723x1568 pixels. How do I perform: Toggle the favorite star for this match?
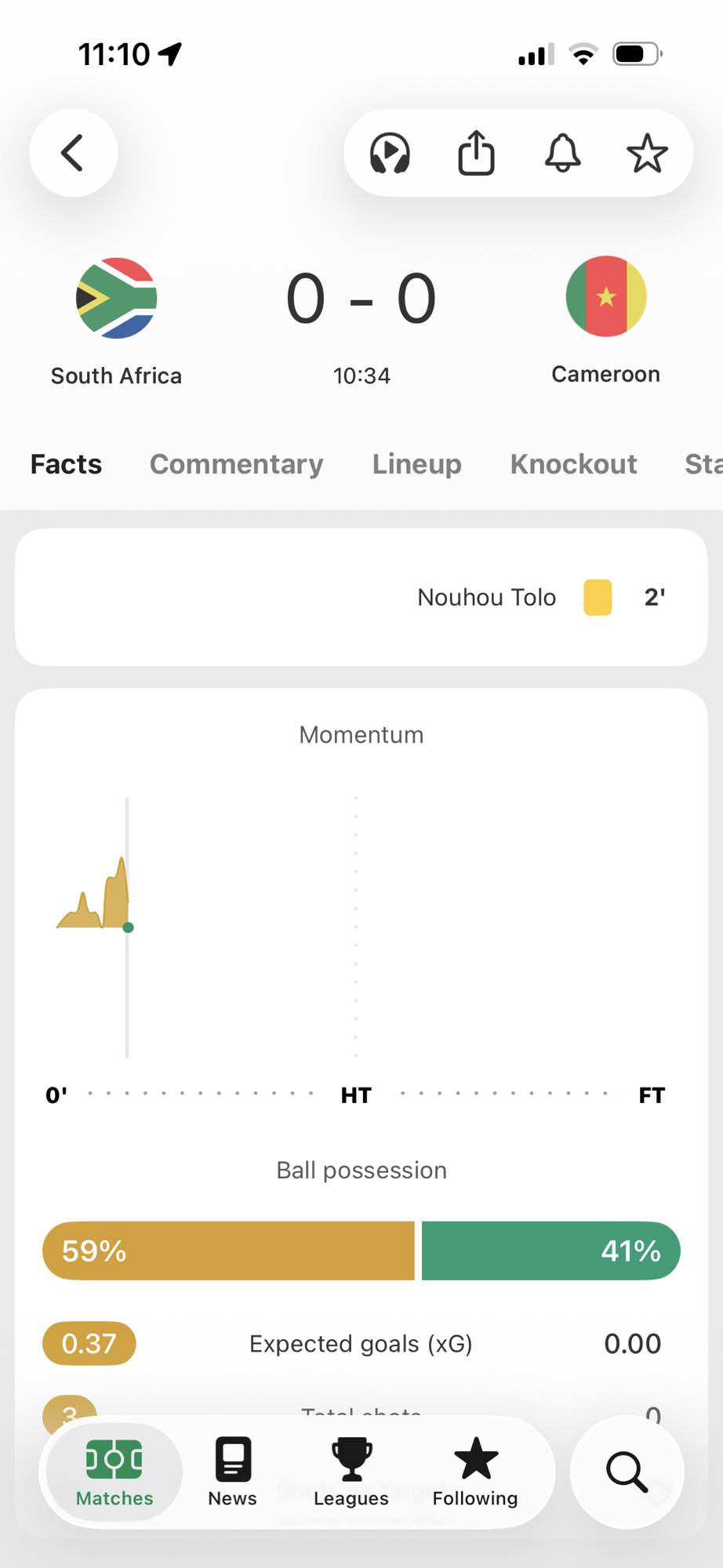pos(647,153)
